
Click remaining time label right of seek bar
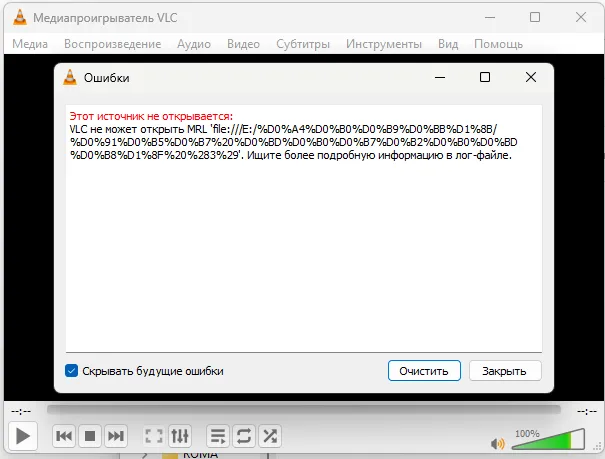point(587,412)
